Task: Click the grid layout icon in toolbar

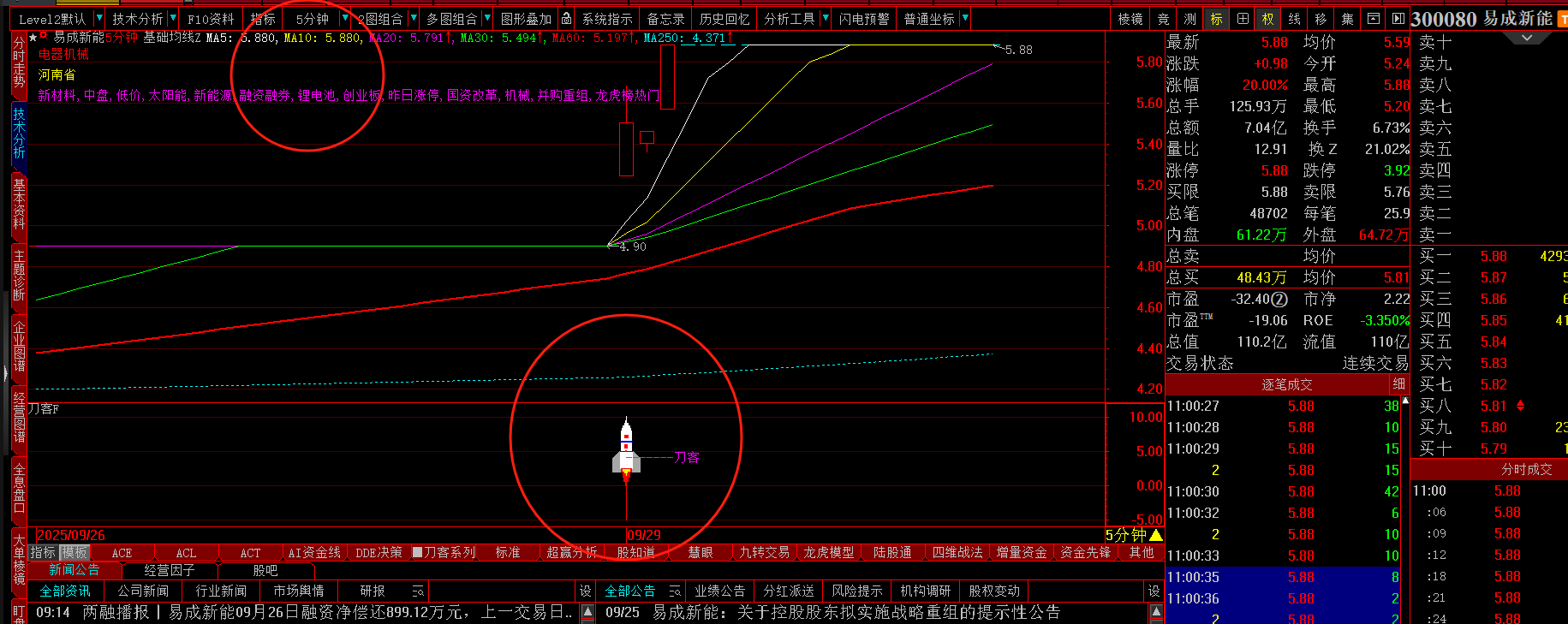Action: 1243,19
